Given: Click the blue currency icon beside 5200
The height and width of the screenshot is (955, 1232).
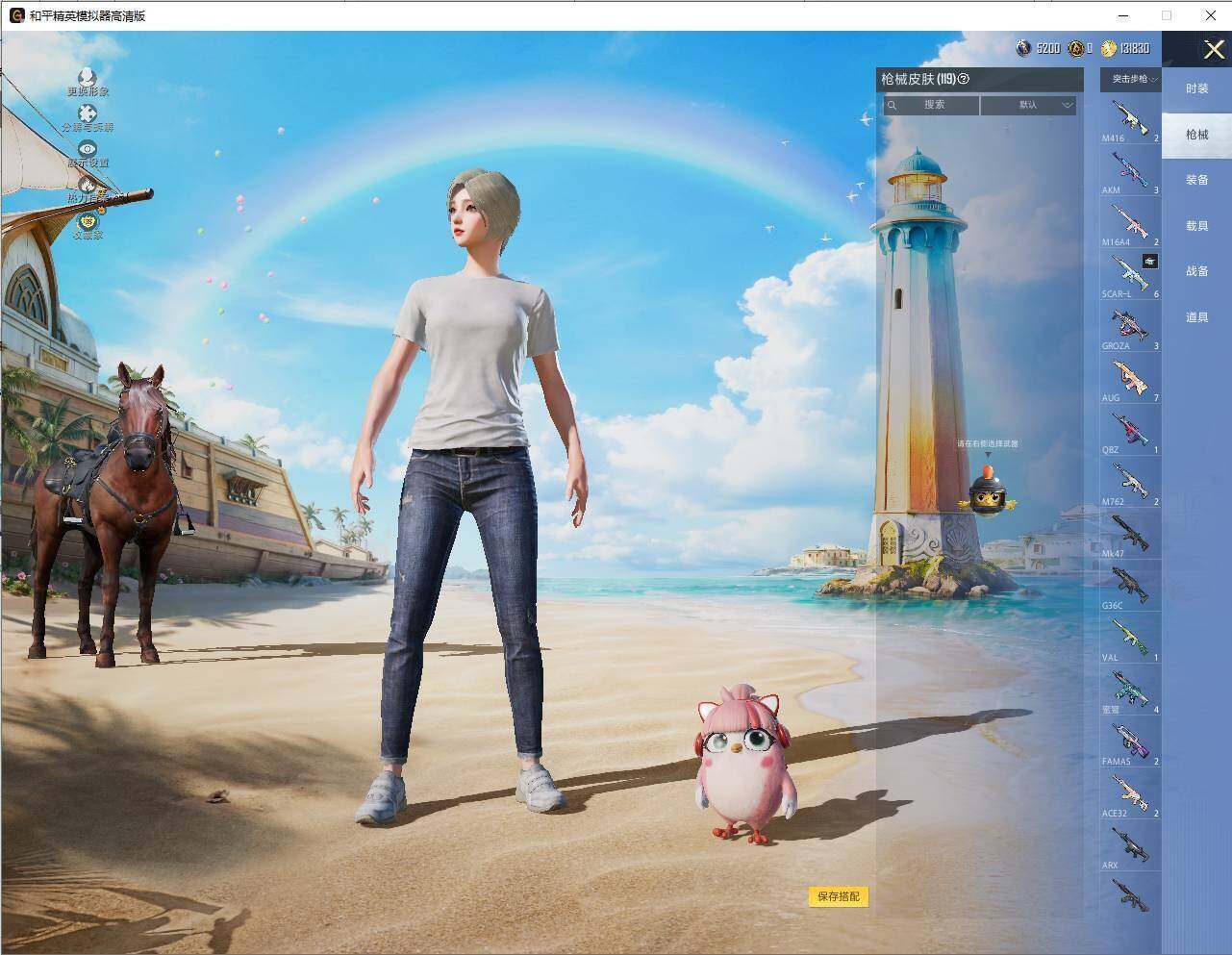Looking at the screenshot, I should pos(1024,48).
